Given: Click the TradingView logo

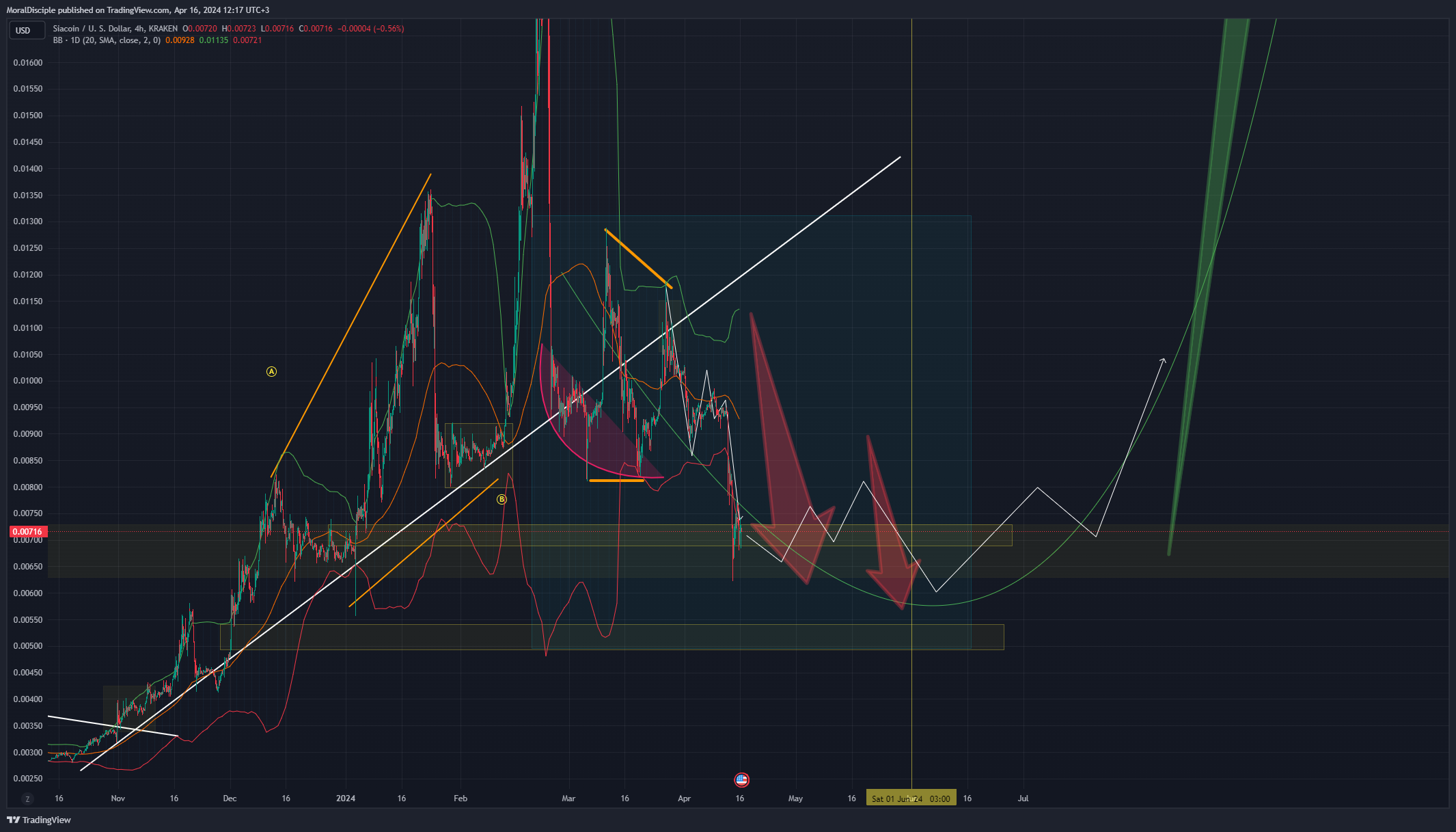Looking at the screenshot, I should (39, 820).
